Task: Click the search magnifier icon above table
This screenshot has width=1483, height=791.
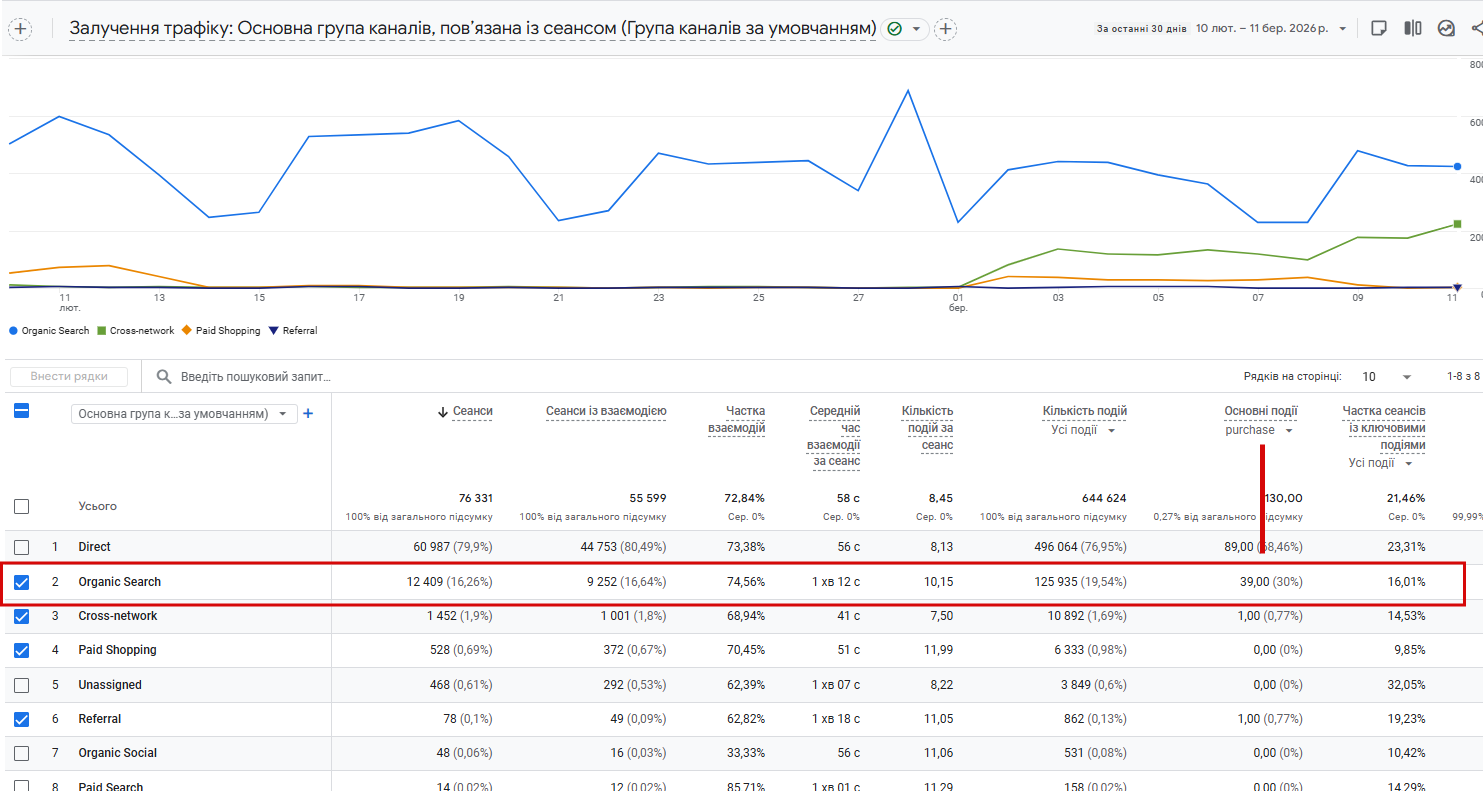Action: (164, 377)
